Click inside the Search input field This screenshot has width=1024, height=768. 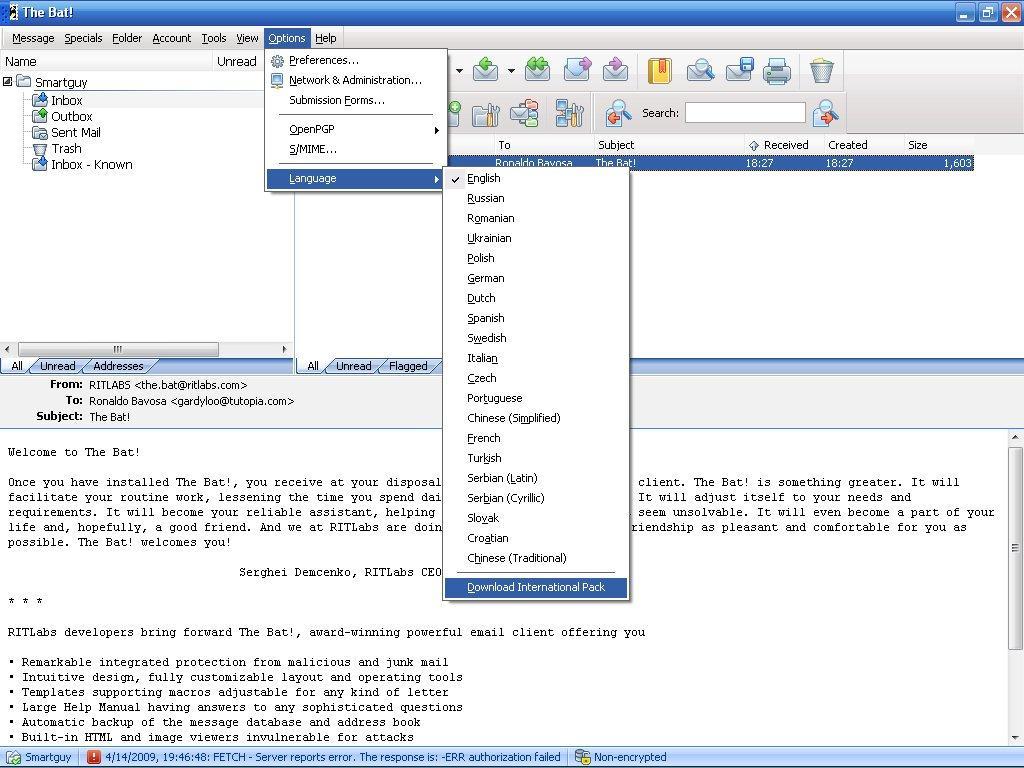(745, 113)
